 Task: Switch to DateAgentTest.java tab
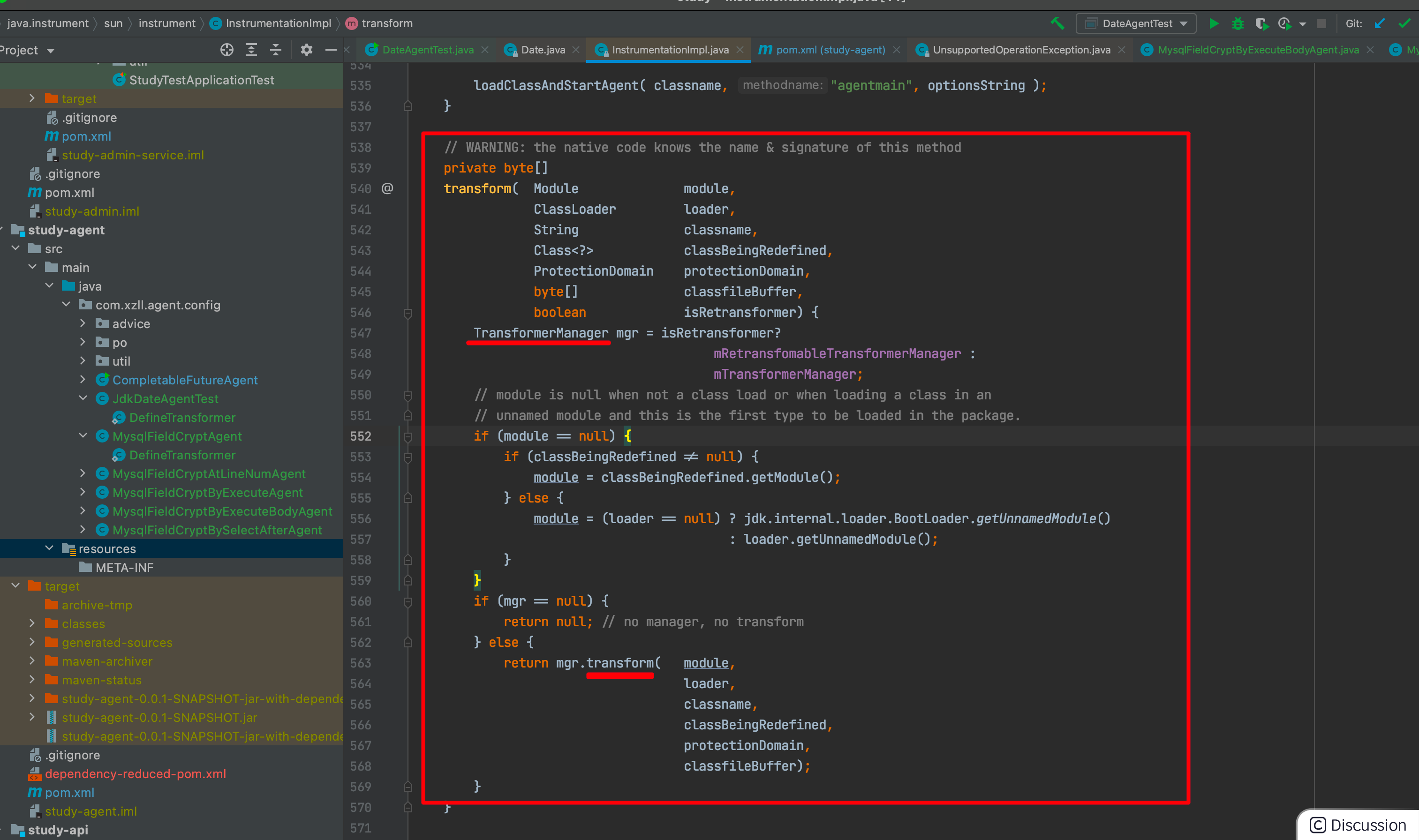(428, 50)
